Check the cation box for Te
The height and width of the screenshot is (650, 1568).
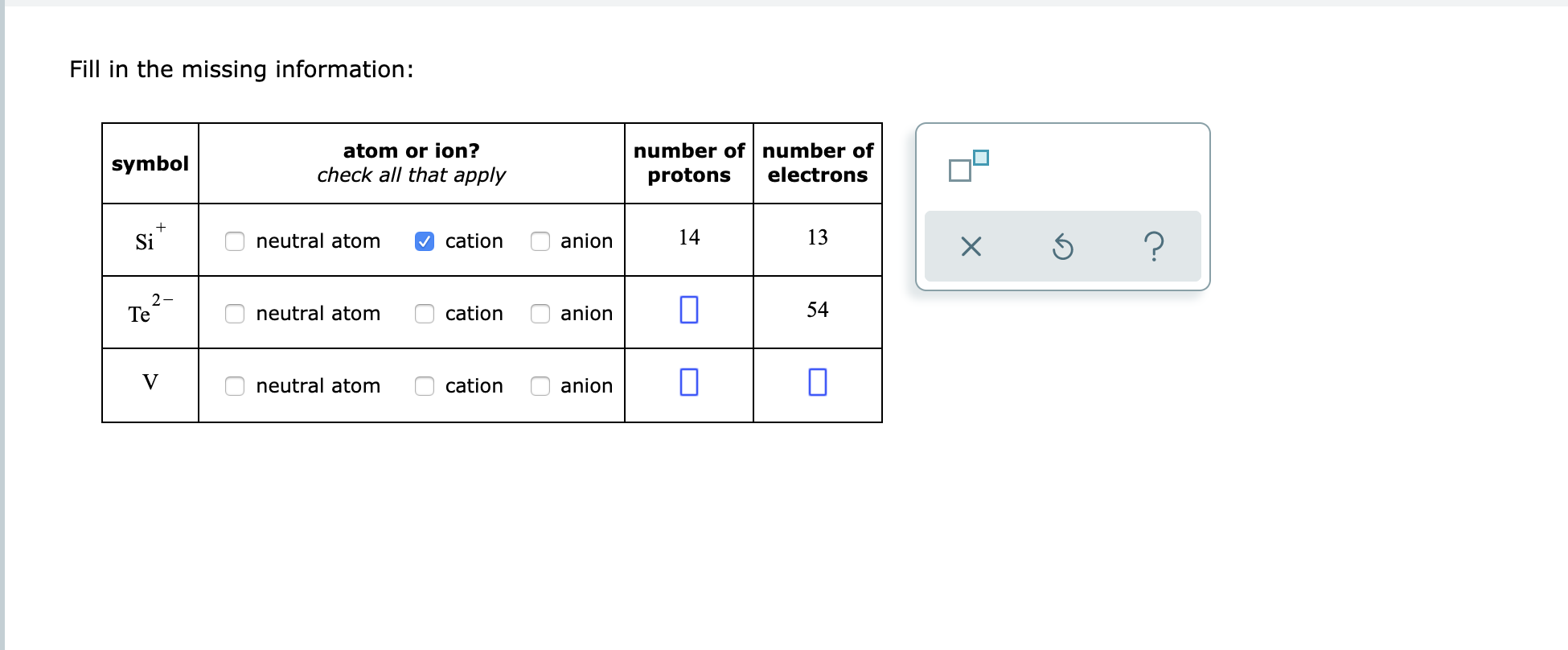(424, 314)
